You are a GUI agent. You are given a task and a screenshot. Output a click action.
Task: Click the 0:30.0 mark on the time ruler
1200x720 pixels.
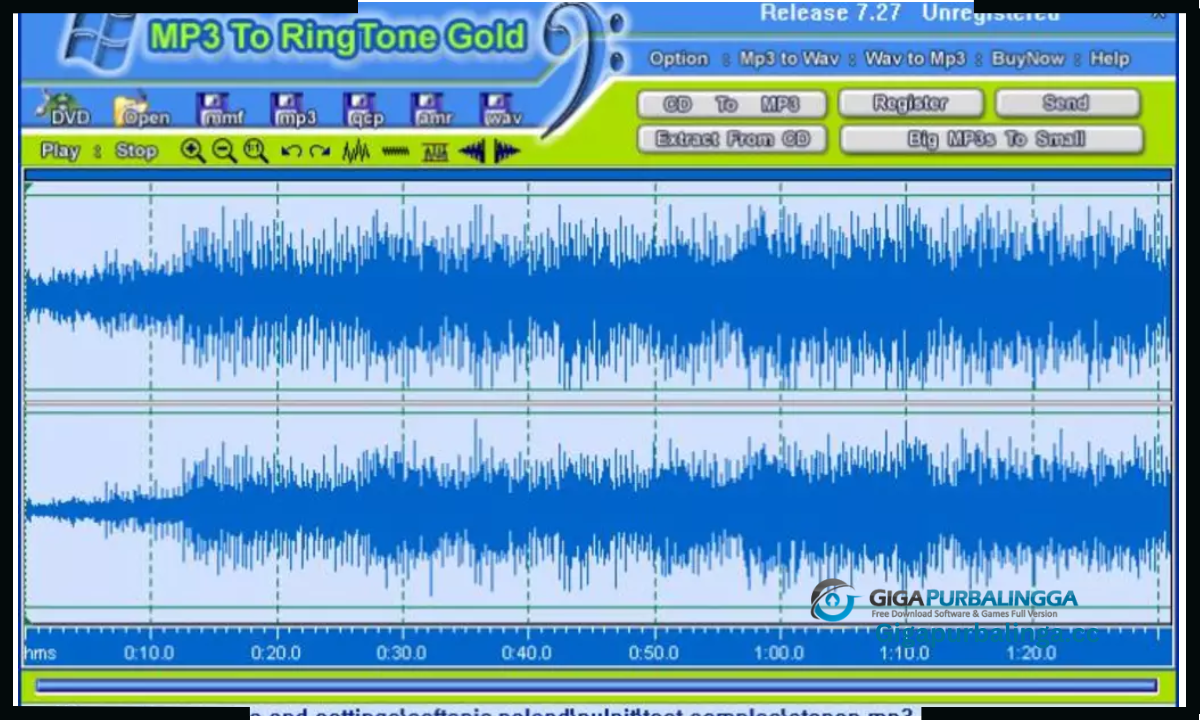pos(401,653)
